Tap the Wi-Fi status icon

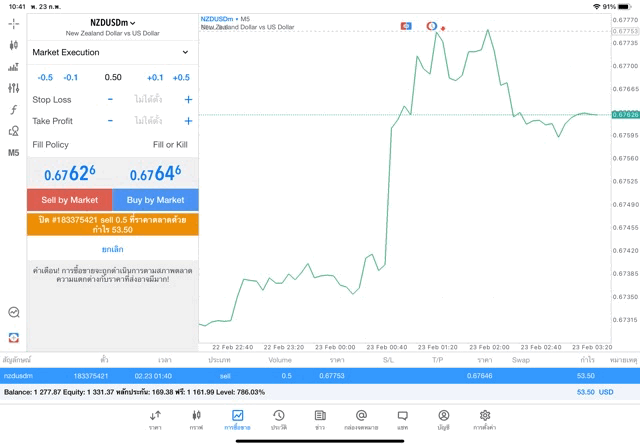click(596, 7)
